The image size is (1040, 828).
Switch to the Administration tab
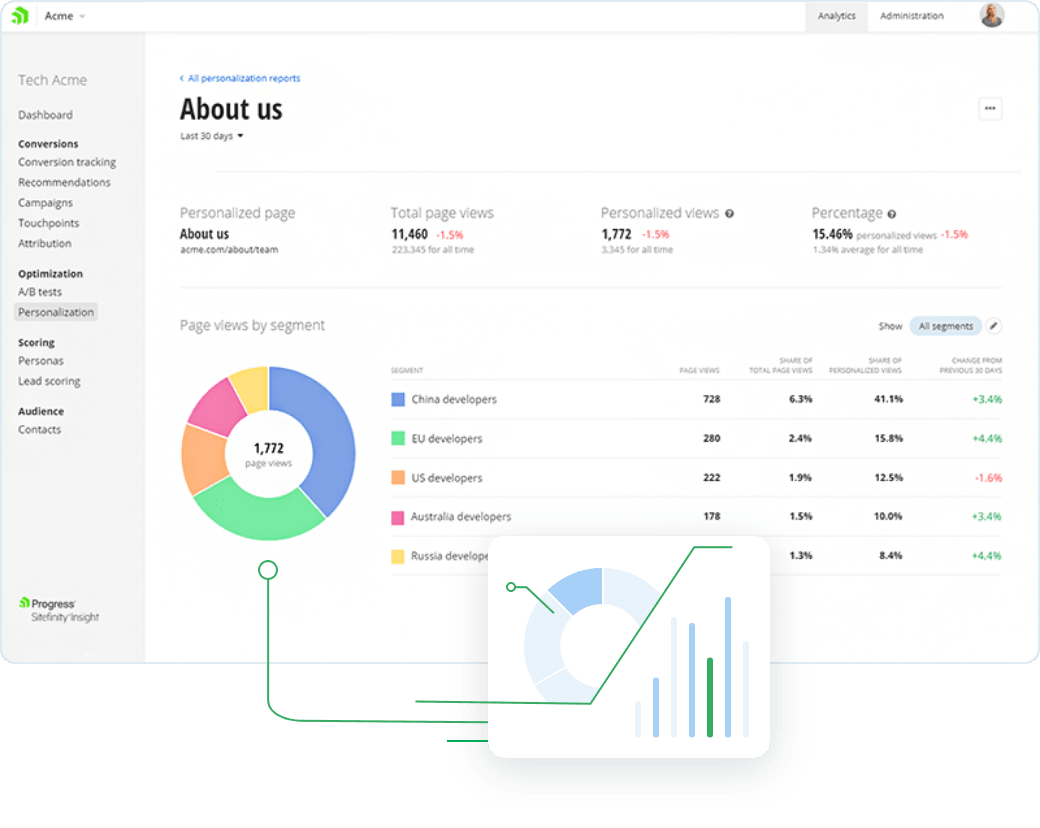pyautogui.click(x=911, y=16)
